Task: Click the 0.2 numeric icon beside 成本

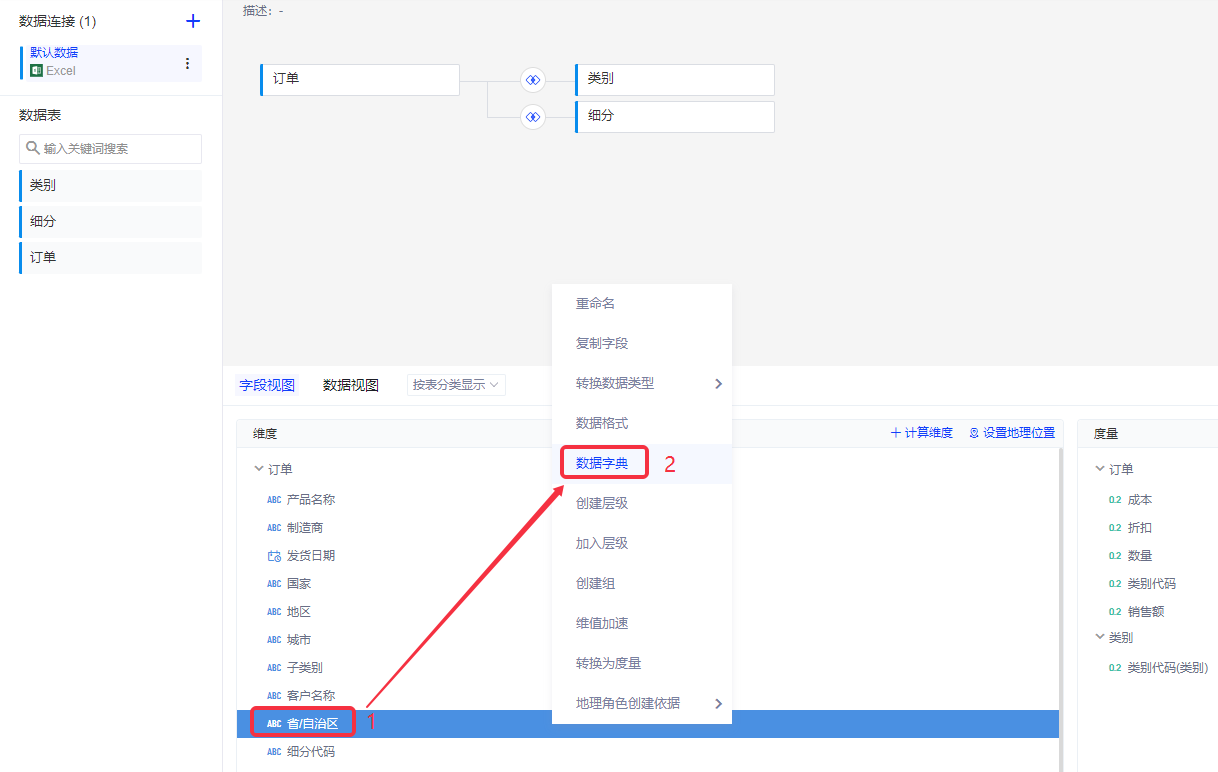Action: [1115, 500]
